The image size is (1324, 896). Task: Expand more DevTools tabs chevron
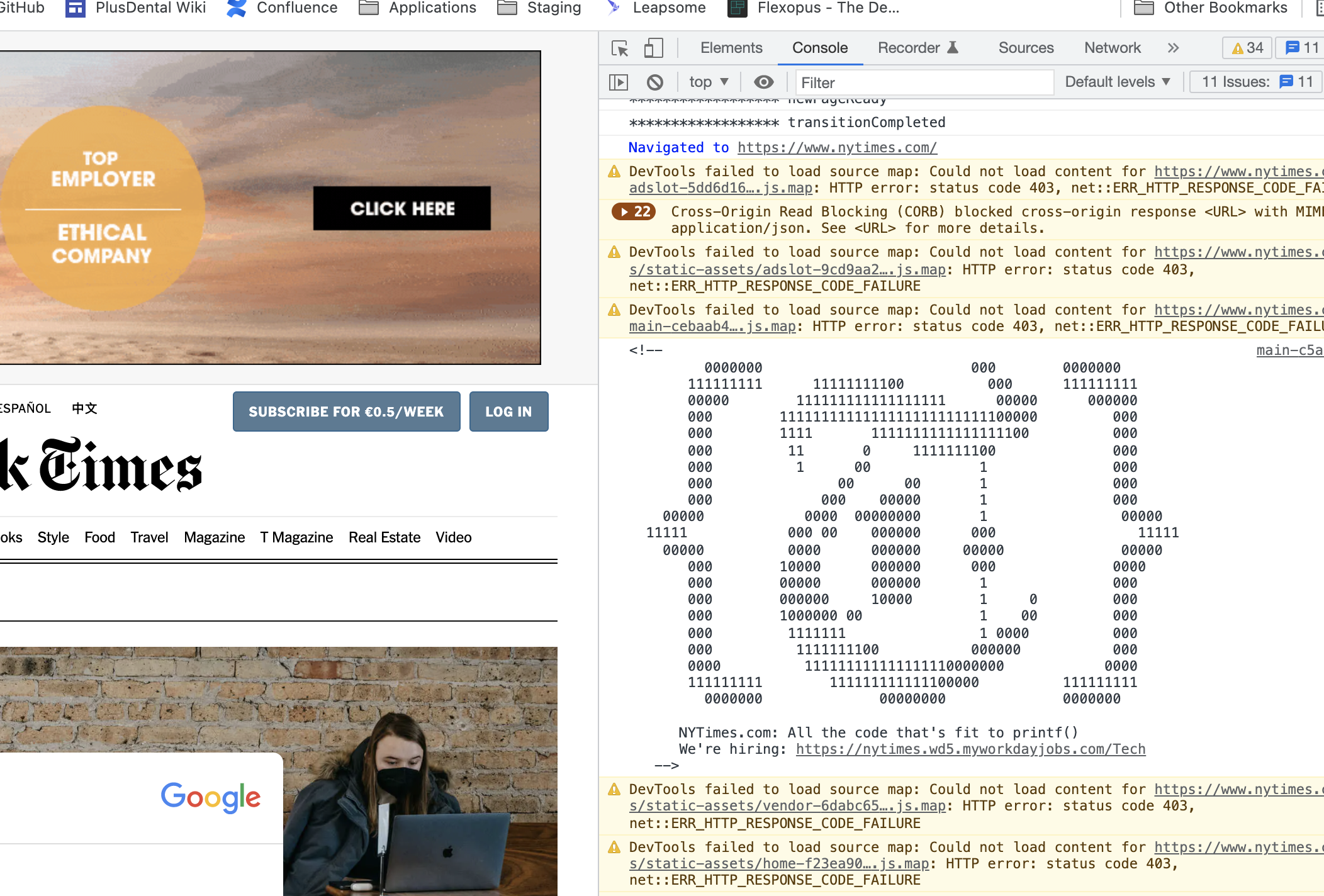[1173, 48]
